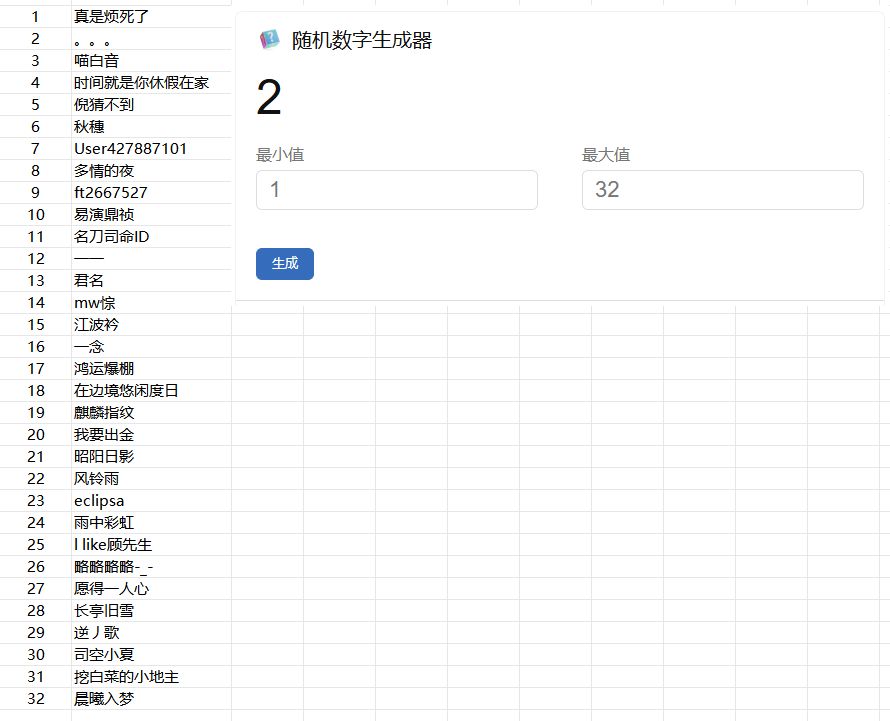The image size is (890, 721).
Task: Click the random number generator book icon
Action: [270, 40]
